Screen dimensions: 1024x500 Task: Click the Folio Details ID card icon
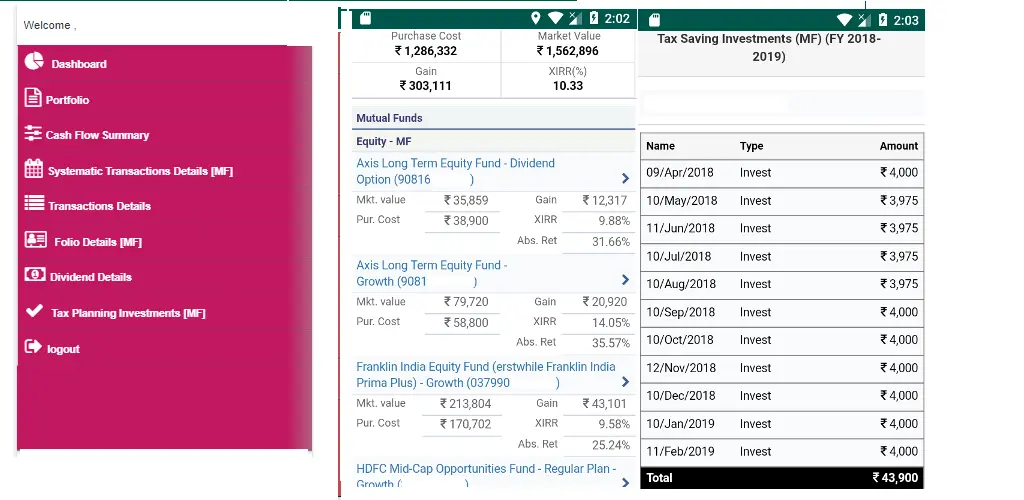tap(35, 239)
